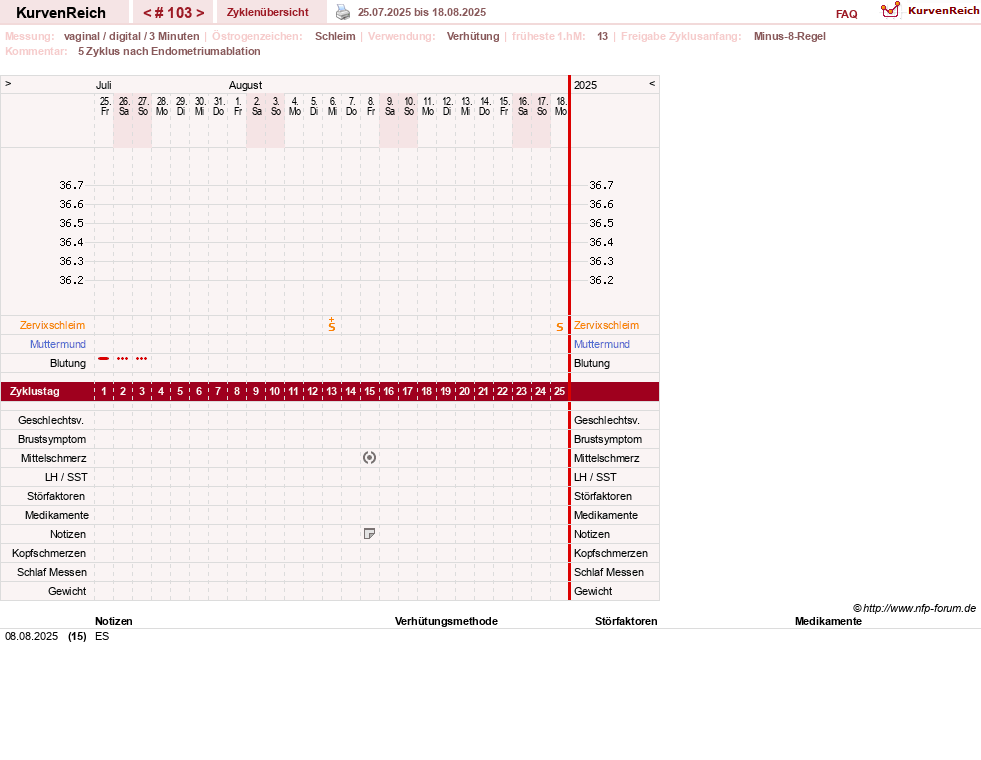This screenshot has width=981, height=760.
Task: Click the dotted bleeding marker on day 3
Action: click(142, 358)
